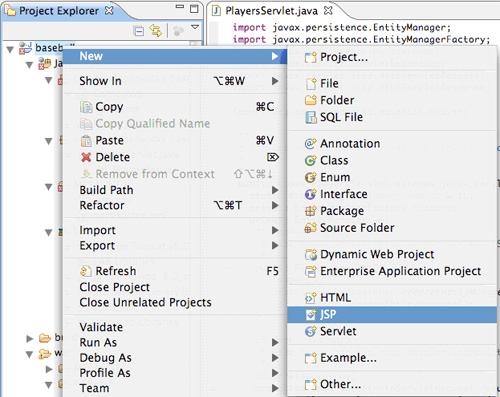
Task: Open Show In submenu
Action: (175, 81)
